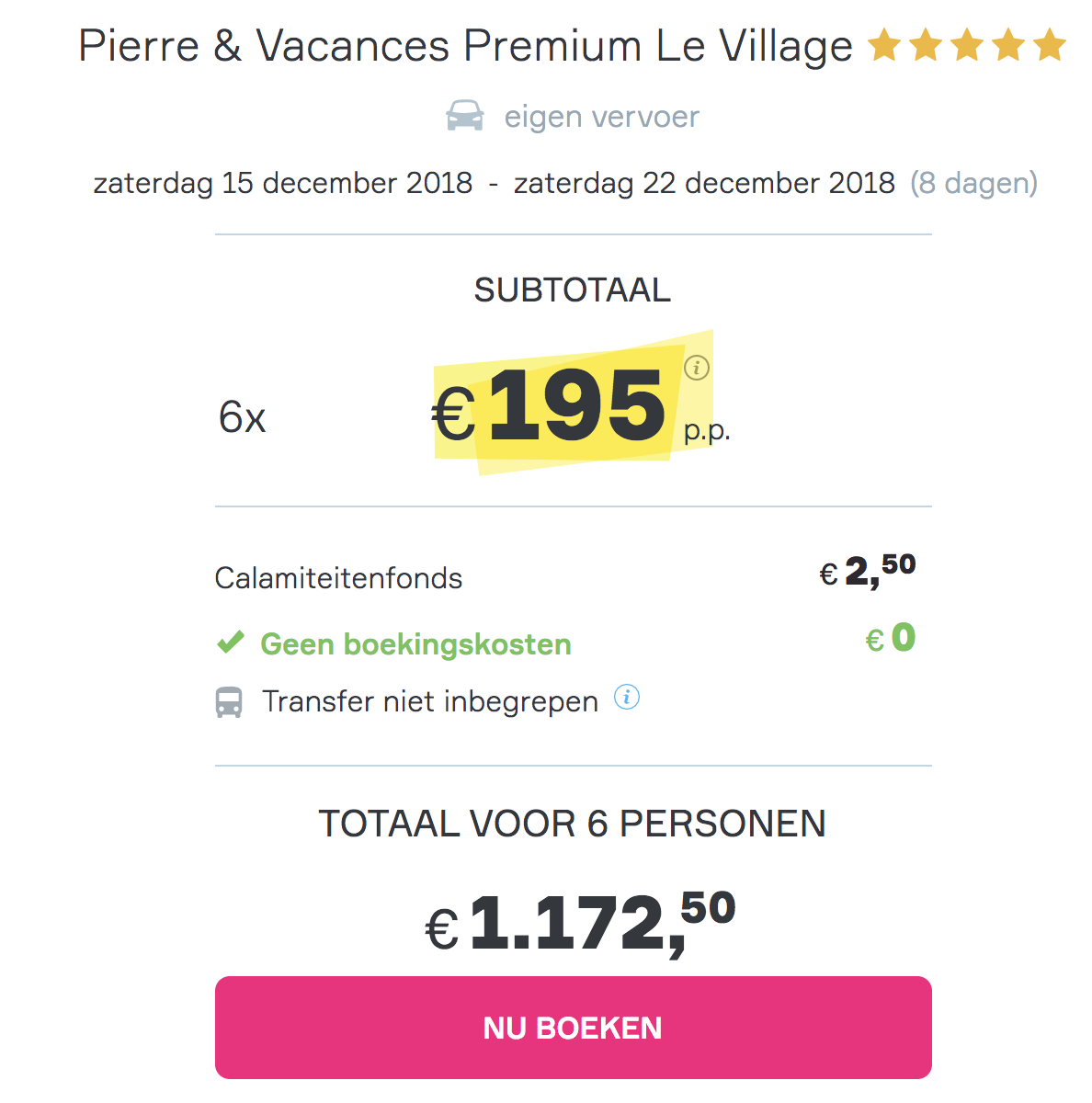Click the green checkmark by Geen boekingskosten
The width and height of the screenshot is (1092, 1103).
230,642
